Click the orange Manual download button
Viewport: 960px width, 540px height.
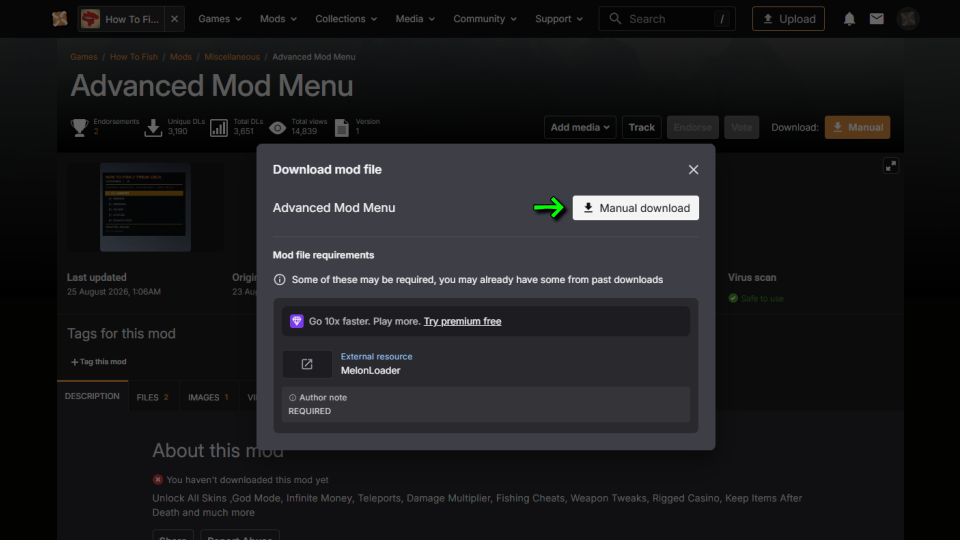[857, 127]
